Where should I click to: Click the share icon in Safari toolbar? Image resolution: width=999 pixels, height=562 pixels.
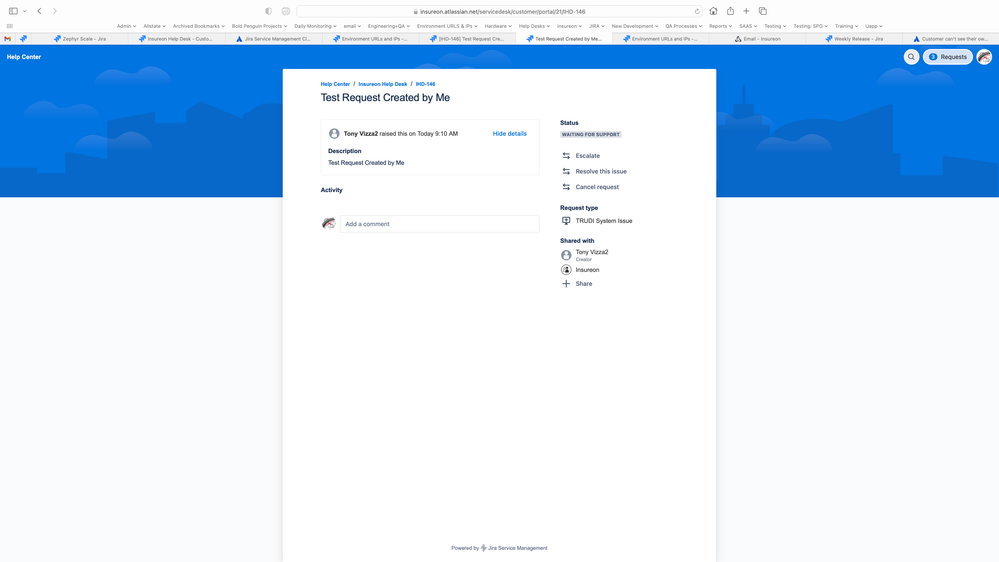[x=730, y=11]
